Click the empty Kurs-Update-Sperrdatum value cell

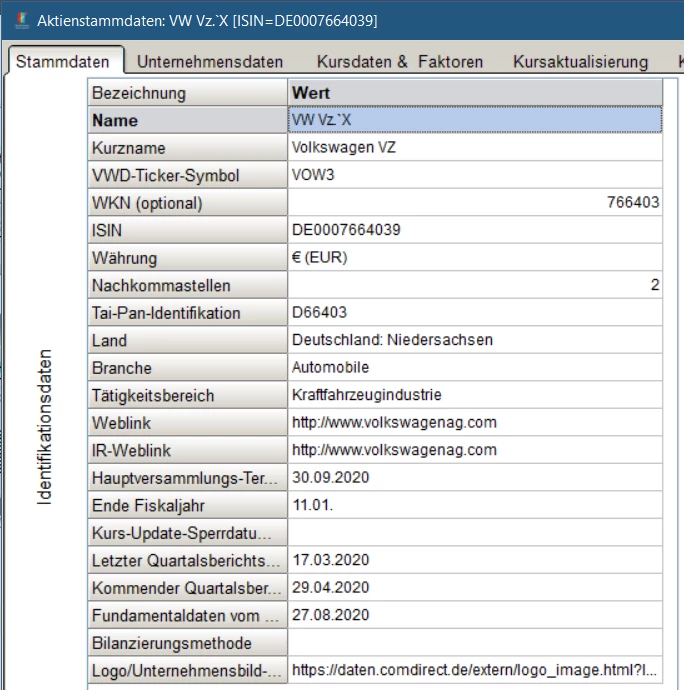tap(475, 532)
